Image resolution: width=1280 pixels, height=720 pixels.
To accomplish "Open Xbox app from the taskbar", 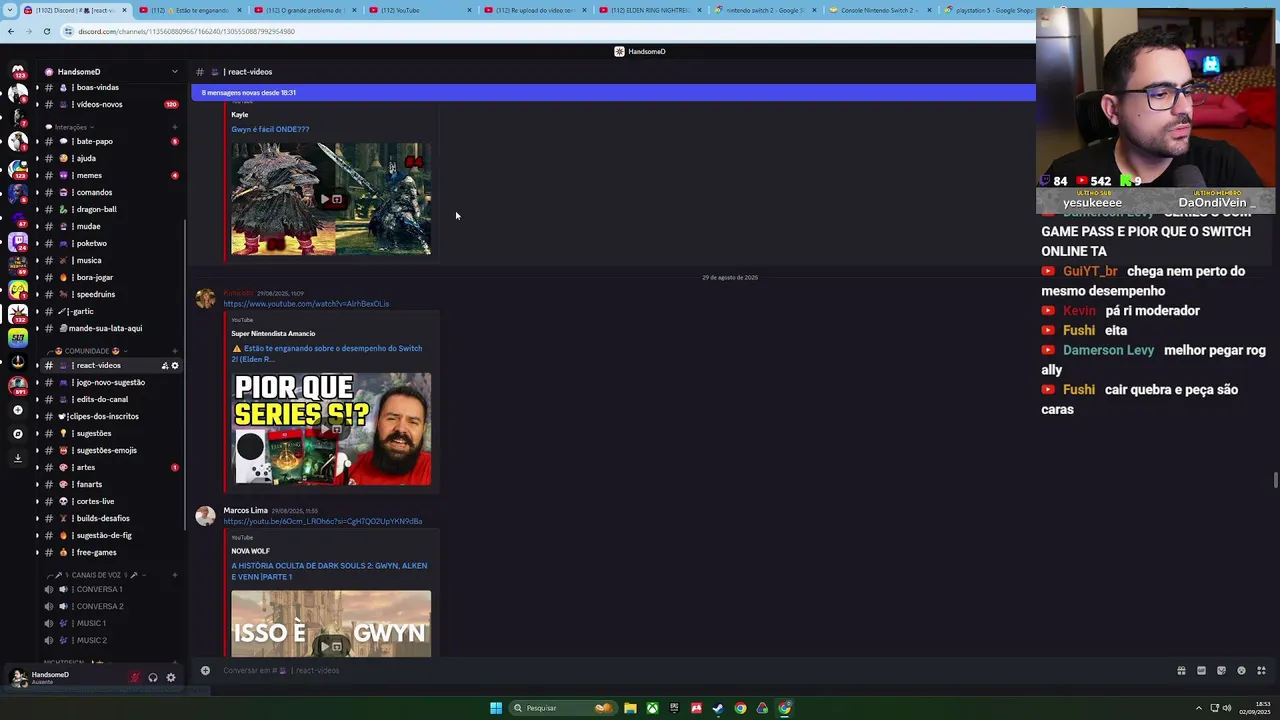I will pyautogui.click(x=652, y=708).
